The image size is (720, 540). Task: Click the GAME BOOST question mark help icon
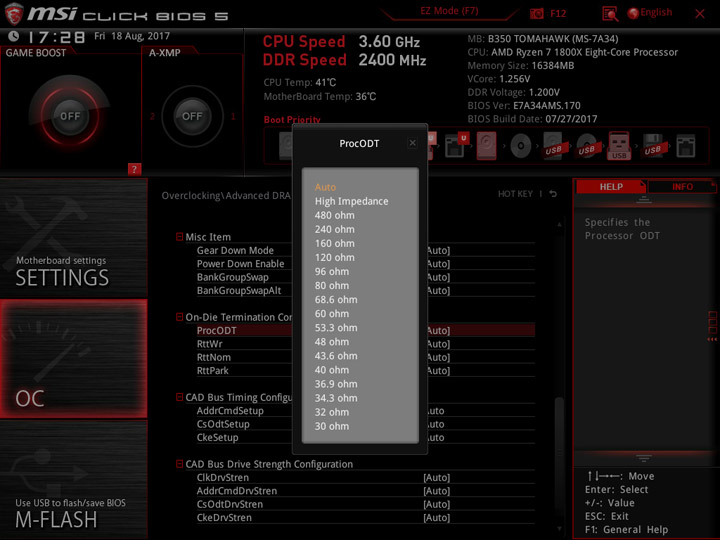point(134,169)
